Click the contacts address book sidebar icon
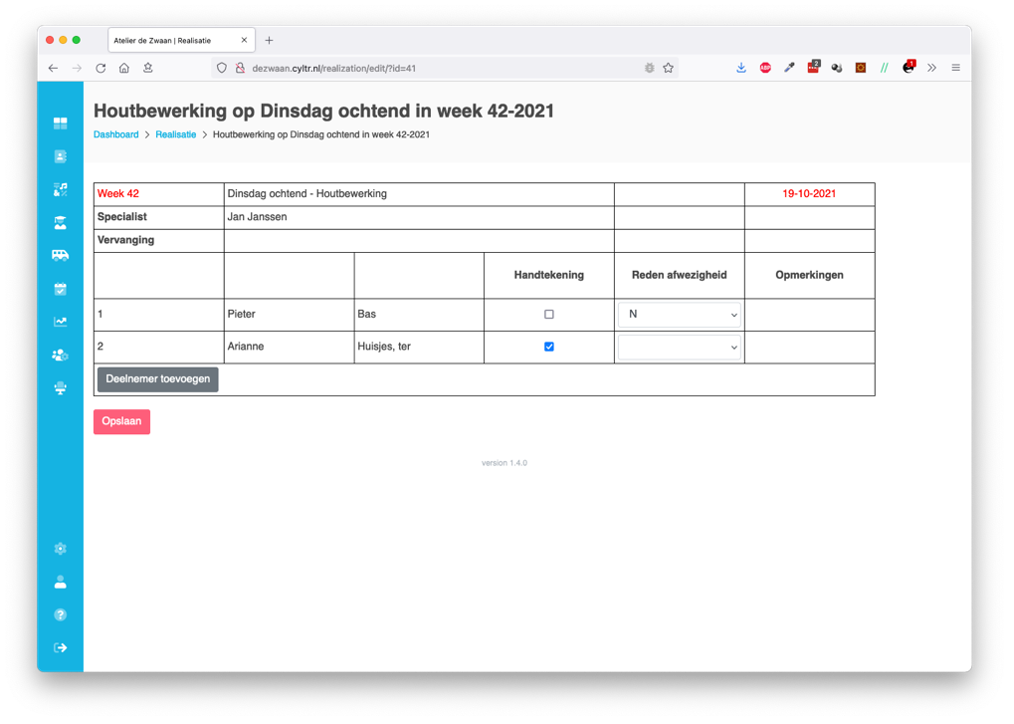 (x=60, y=156)
